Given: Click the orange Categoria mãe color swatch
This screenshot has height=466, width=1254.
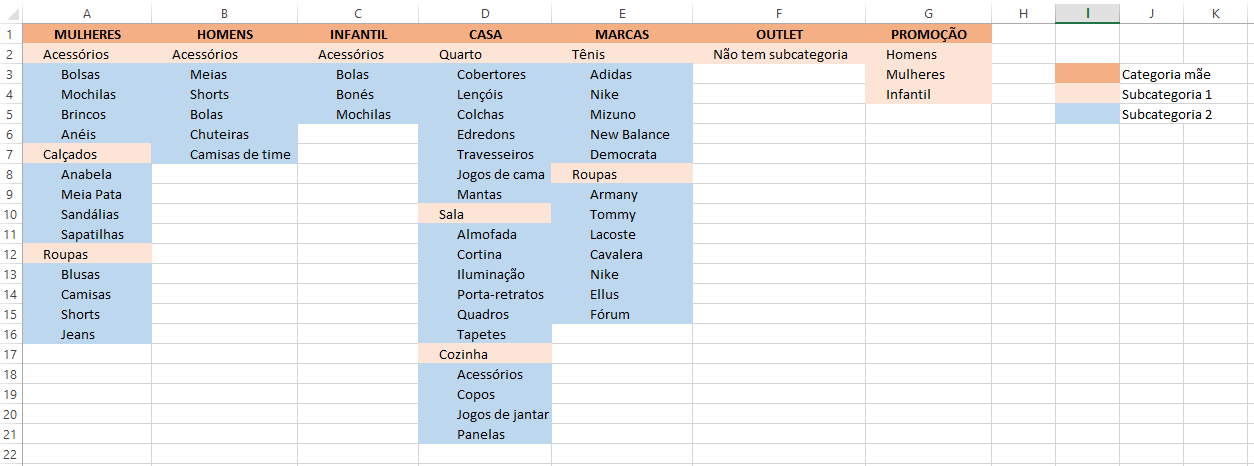Looking at the screenshot, I should (1087, 74).
